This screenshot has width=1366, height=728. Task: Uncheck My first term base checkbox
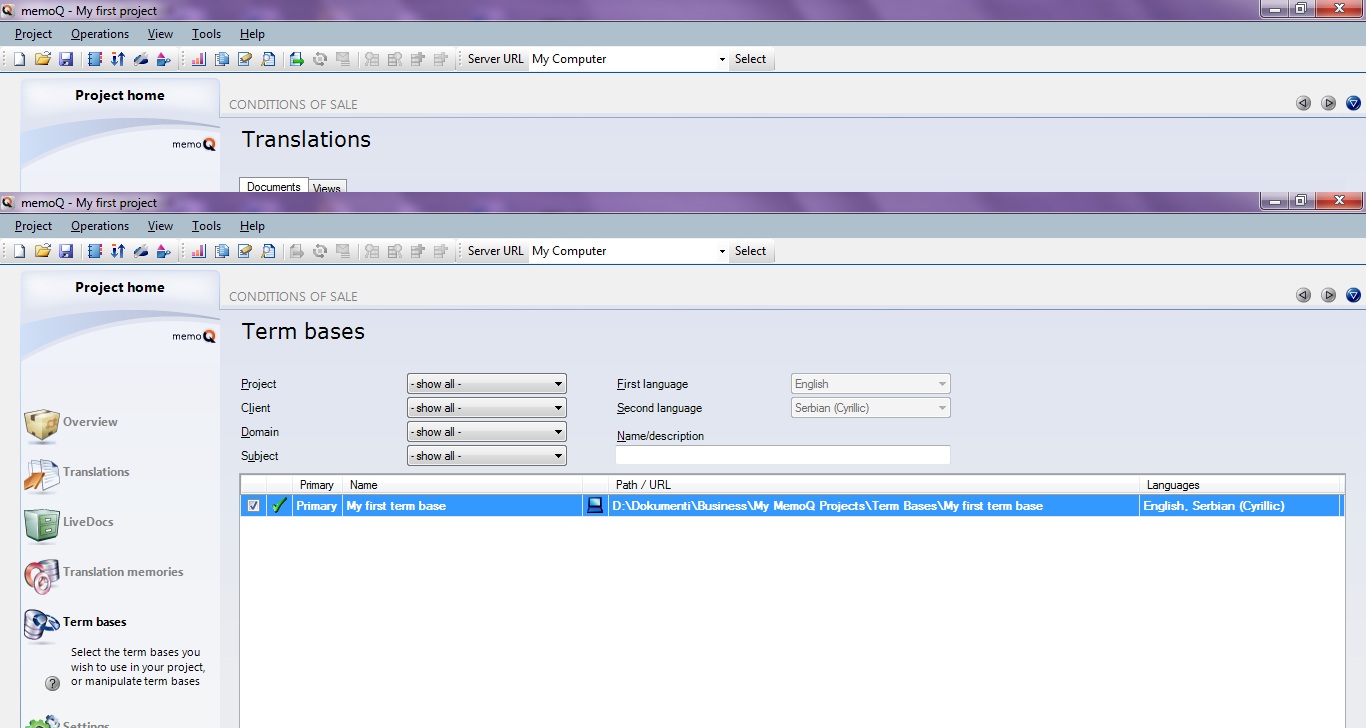click(253, 506)
